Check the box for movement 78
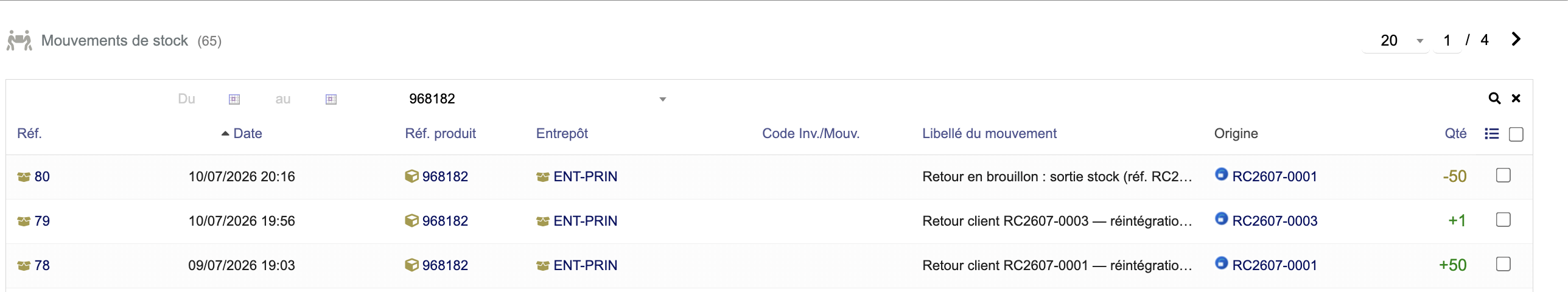 click(1503, 265)
